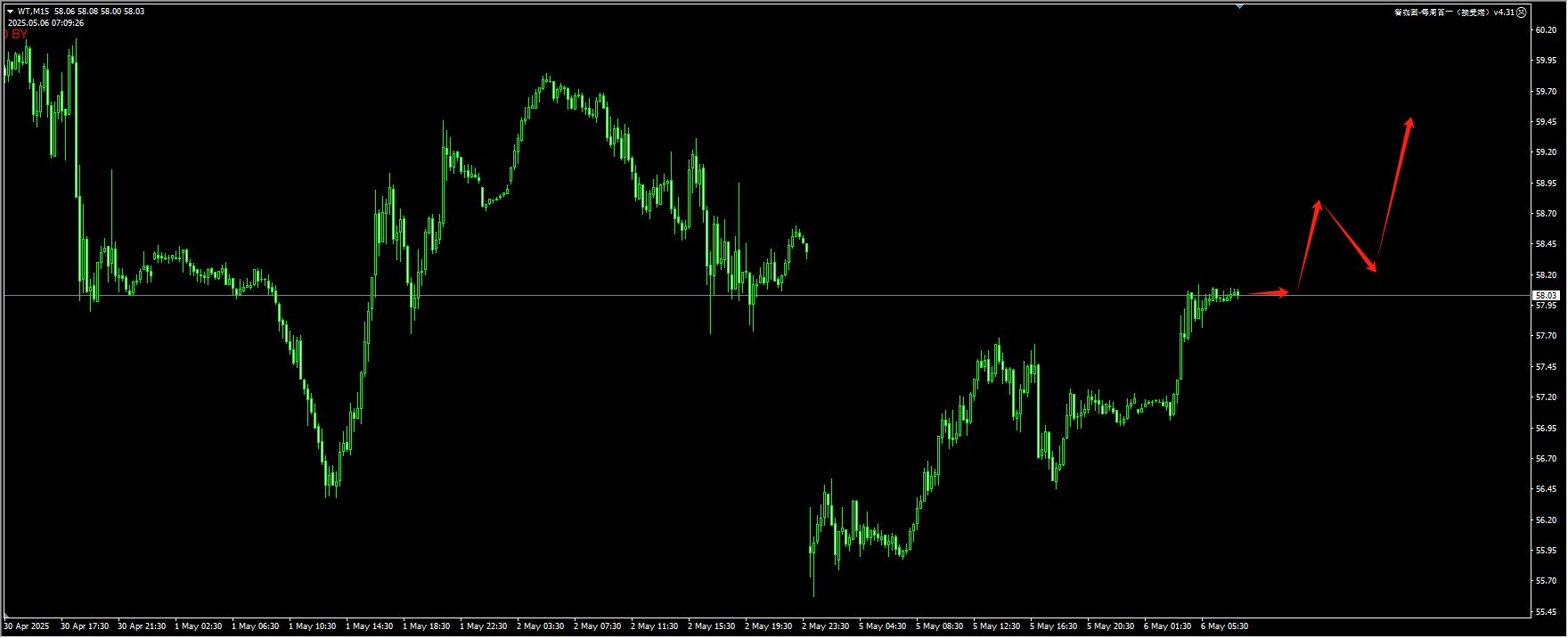Click the 60.20 price scale label
Image resolution: width=1568 pixels, height=638 pixels.
[1546, 29]
